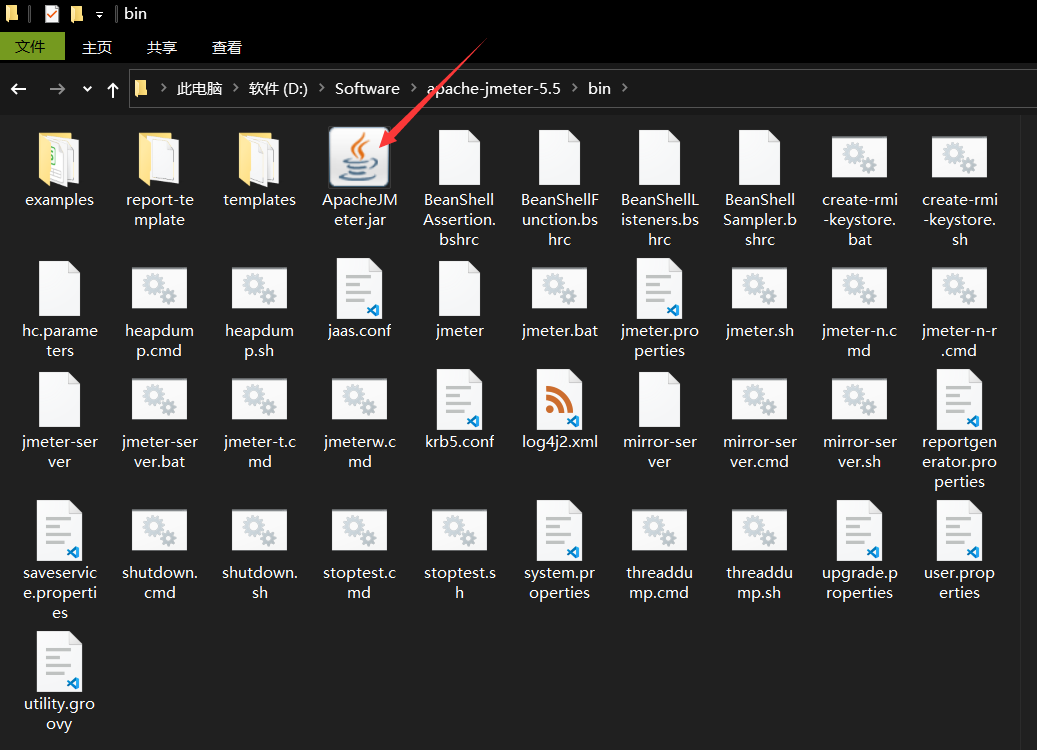Select the jmeter-server.bat icon
This screenshot has width=1037, height=750.
pos(159,399)
